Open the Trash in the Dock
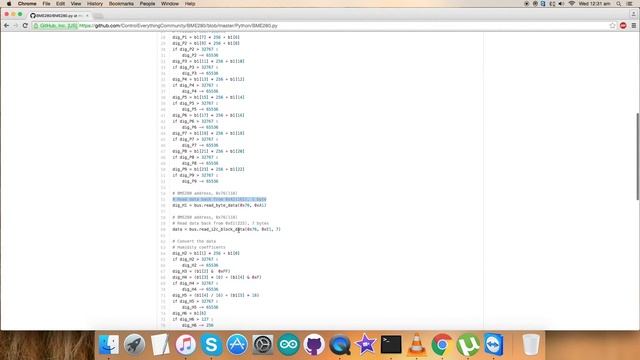This screenshot has width=640, height=360. point(531,345)
